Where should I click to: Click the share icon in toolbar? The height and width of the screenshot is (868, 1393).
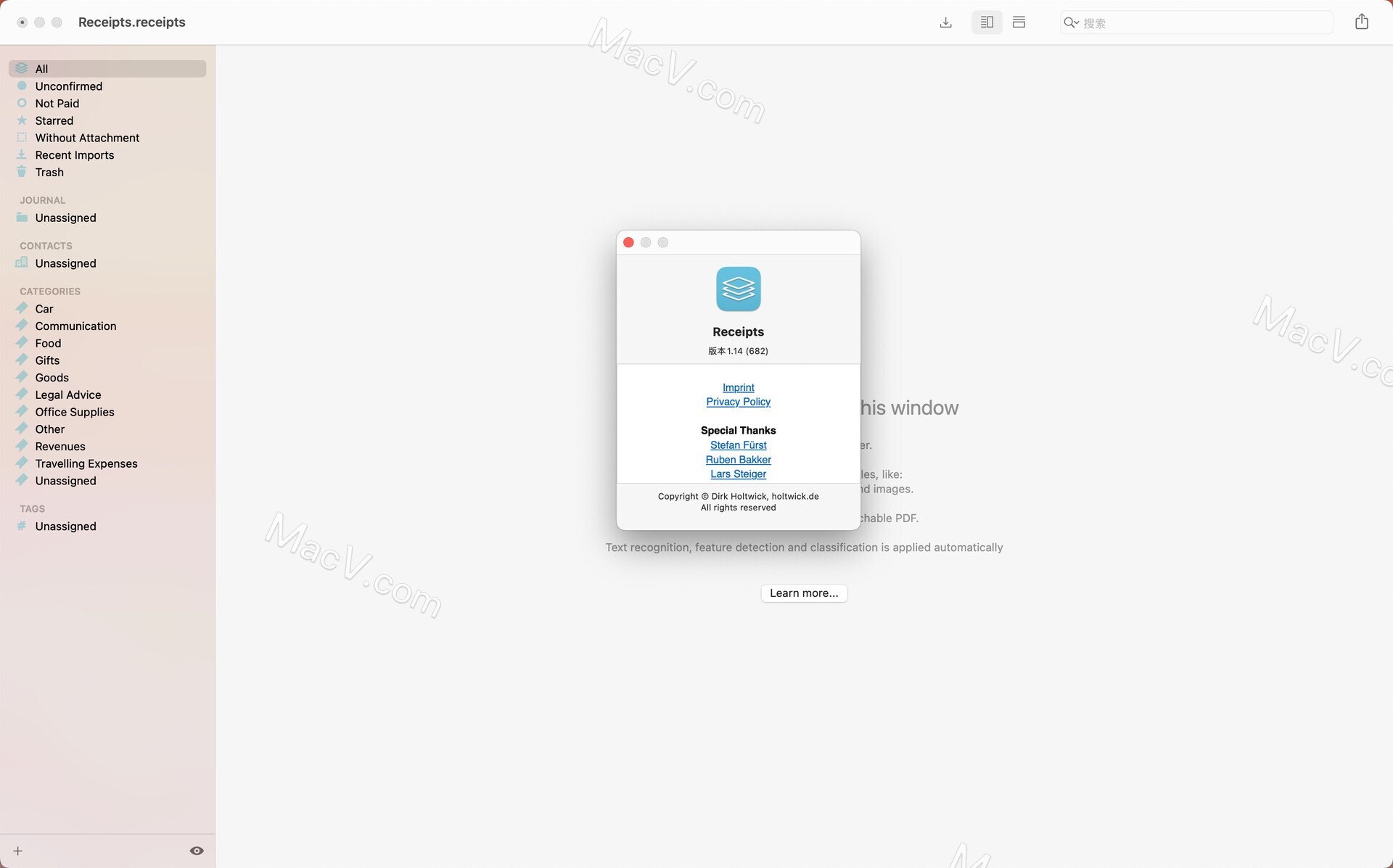click(x=1362, y=22)
